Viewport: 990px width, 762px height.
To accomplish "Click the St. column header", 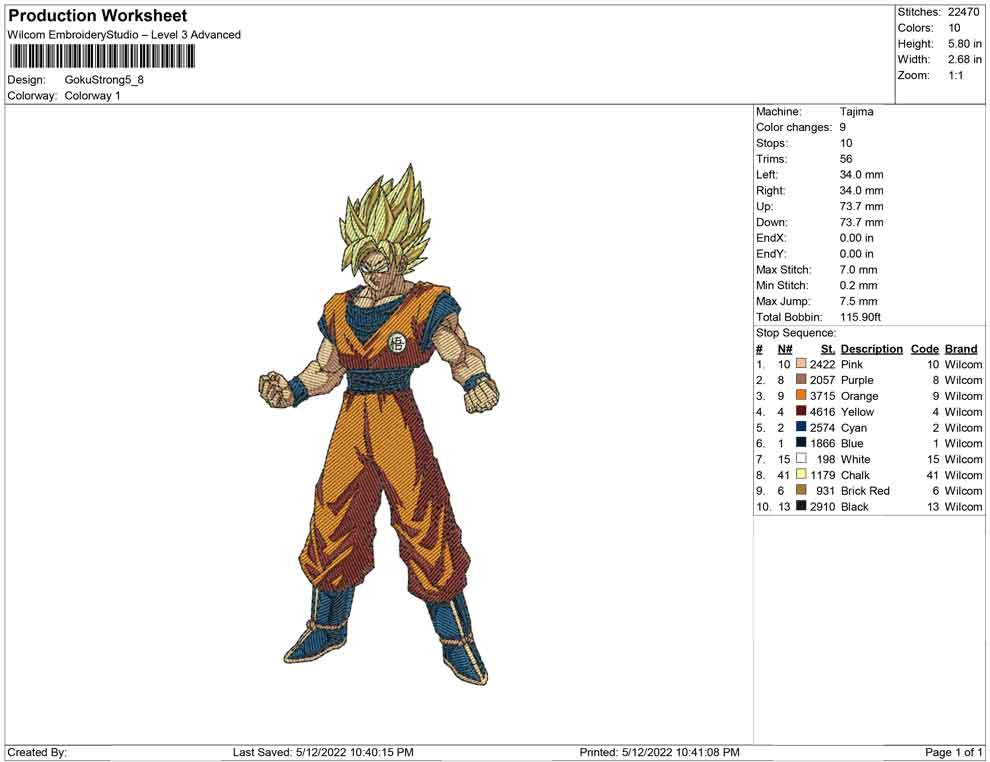I will click(x=827, y=349).
